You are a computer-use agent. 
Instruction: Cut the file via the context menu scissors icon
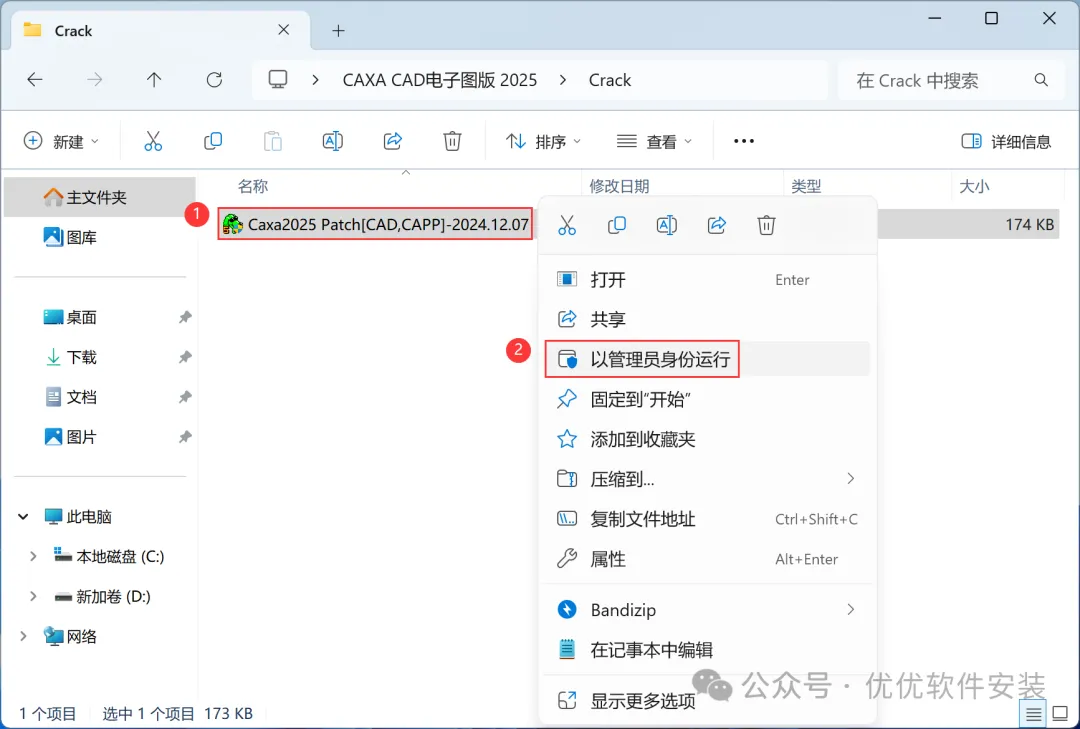point(567,225)
